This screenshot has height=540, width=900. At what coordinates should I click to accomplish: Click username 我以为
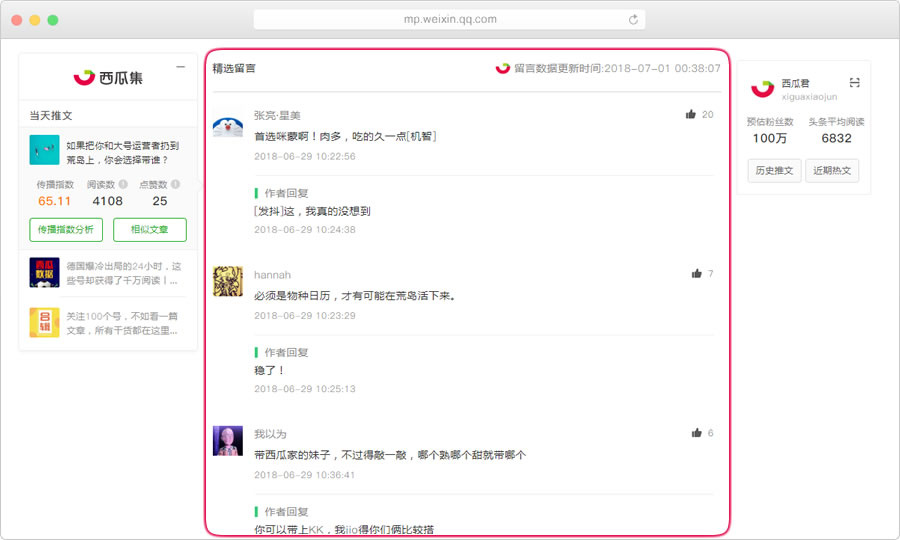pyautogui.click(x=270, y=434)
